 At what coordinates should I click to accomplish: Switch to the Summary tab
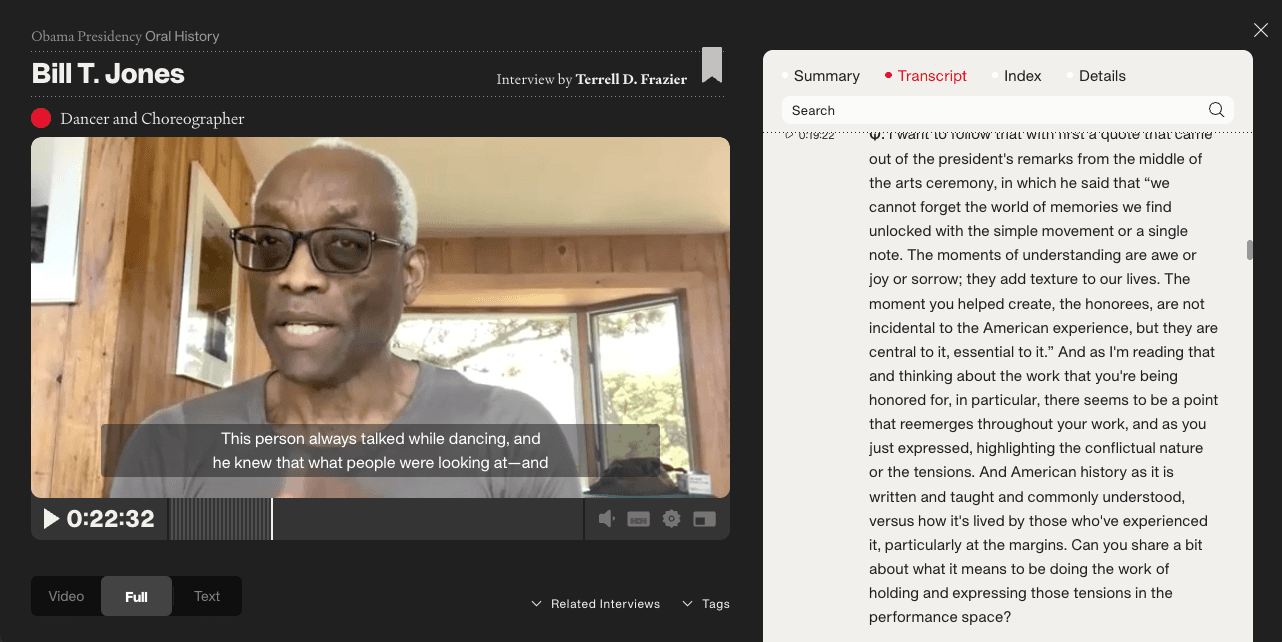click(x=826, y=75)
